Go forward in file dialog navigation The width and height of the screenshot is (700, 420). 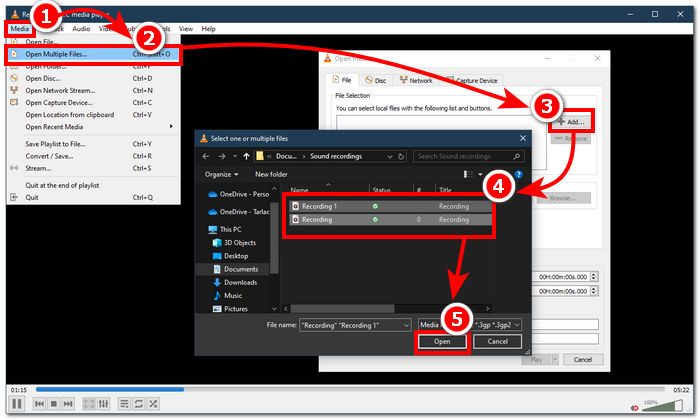click(222, 156)
